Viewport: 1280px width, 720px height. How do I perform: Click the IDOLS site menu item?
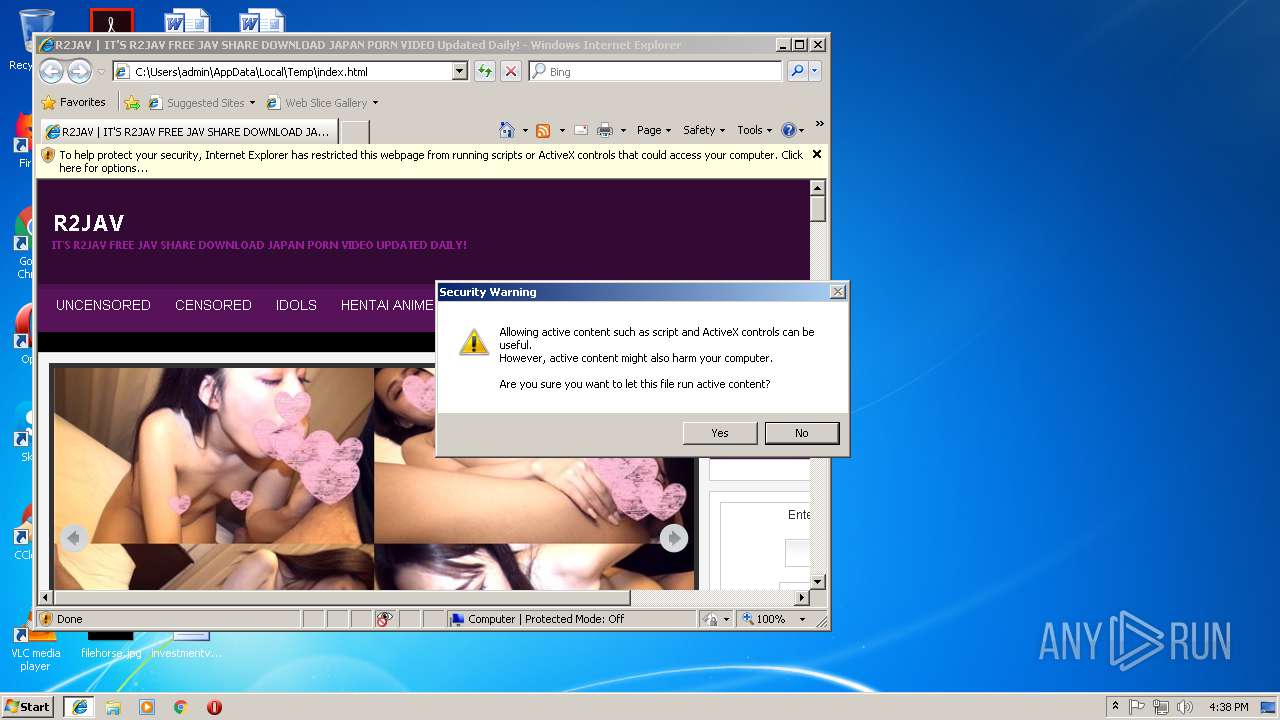pyautogui.click(x=296, y=305)
